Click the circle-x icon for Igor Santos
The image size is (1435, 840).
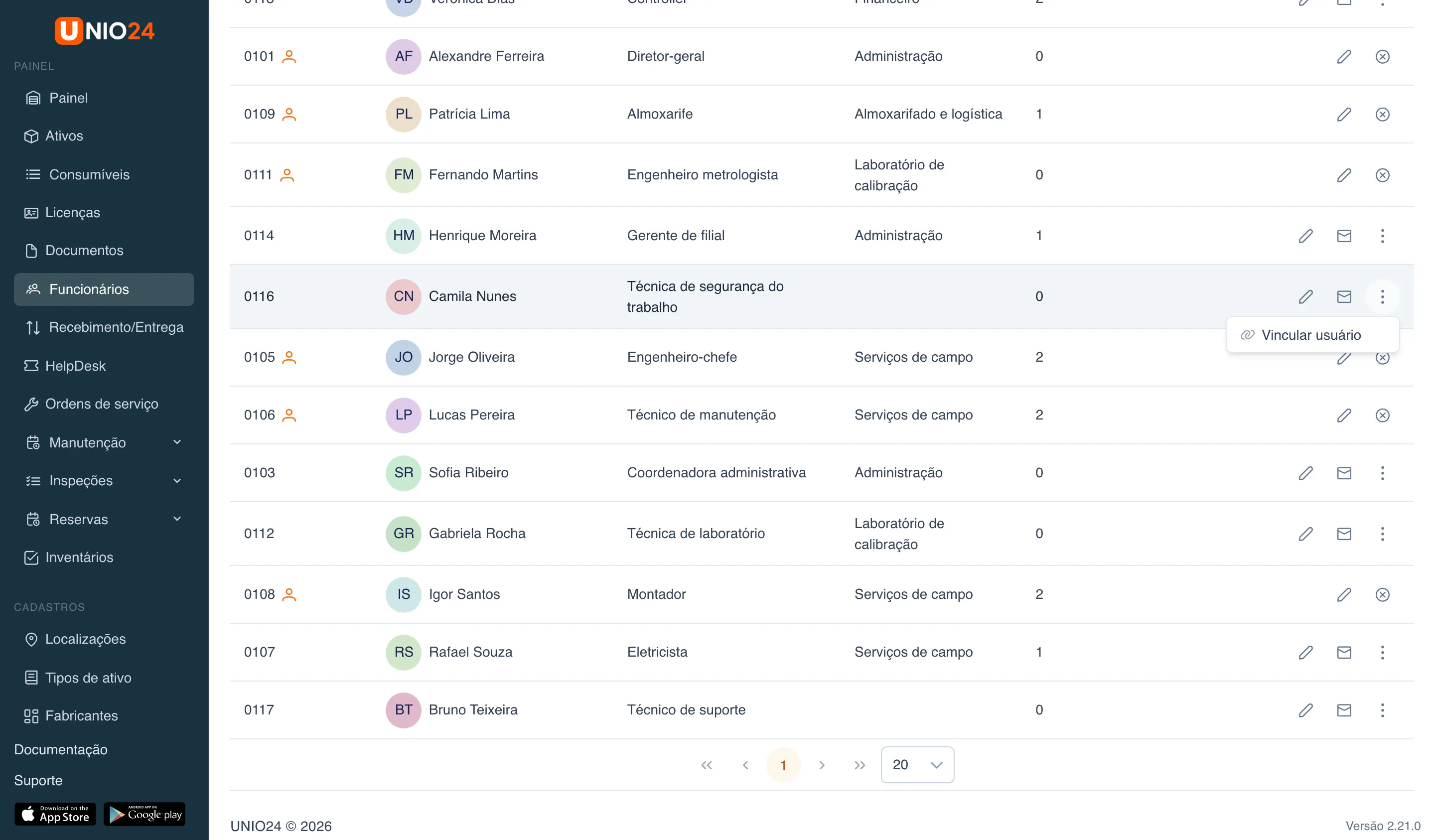click(1382, 594)
